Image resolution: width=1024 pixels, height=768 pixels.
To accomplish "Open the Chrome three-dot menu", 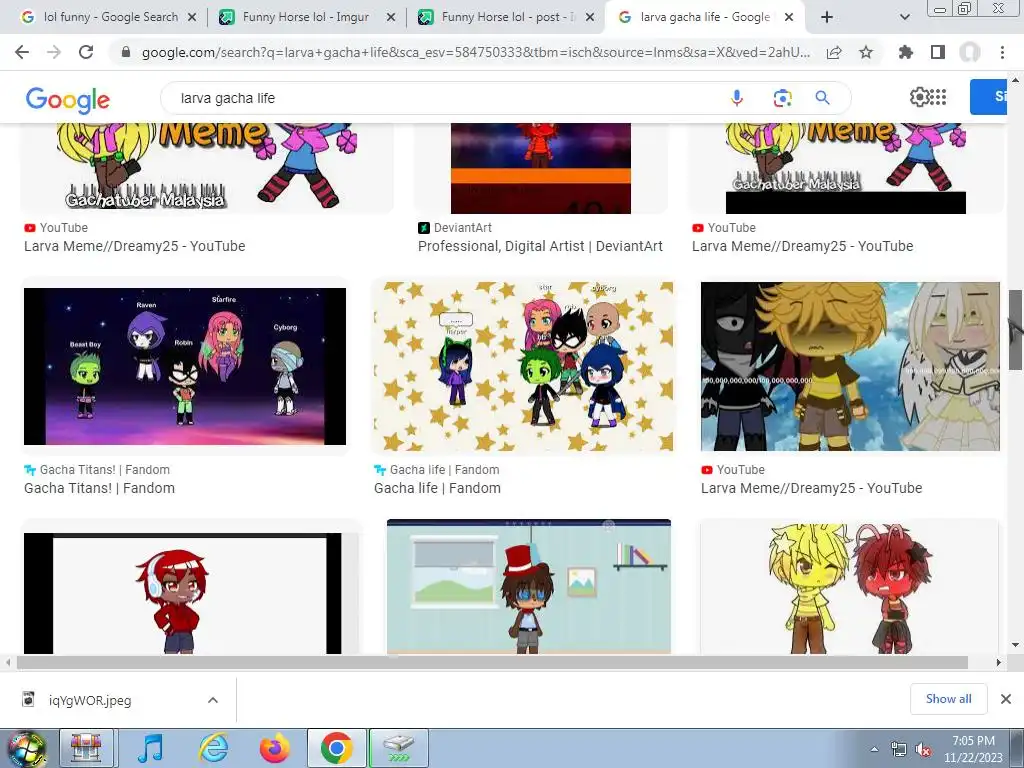I will point(1002,52).
